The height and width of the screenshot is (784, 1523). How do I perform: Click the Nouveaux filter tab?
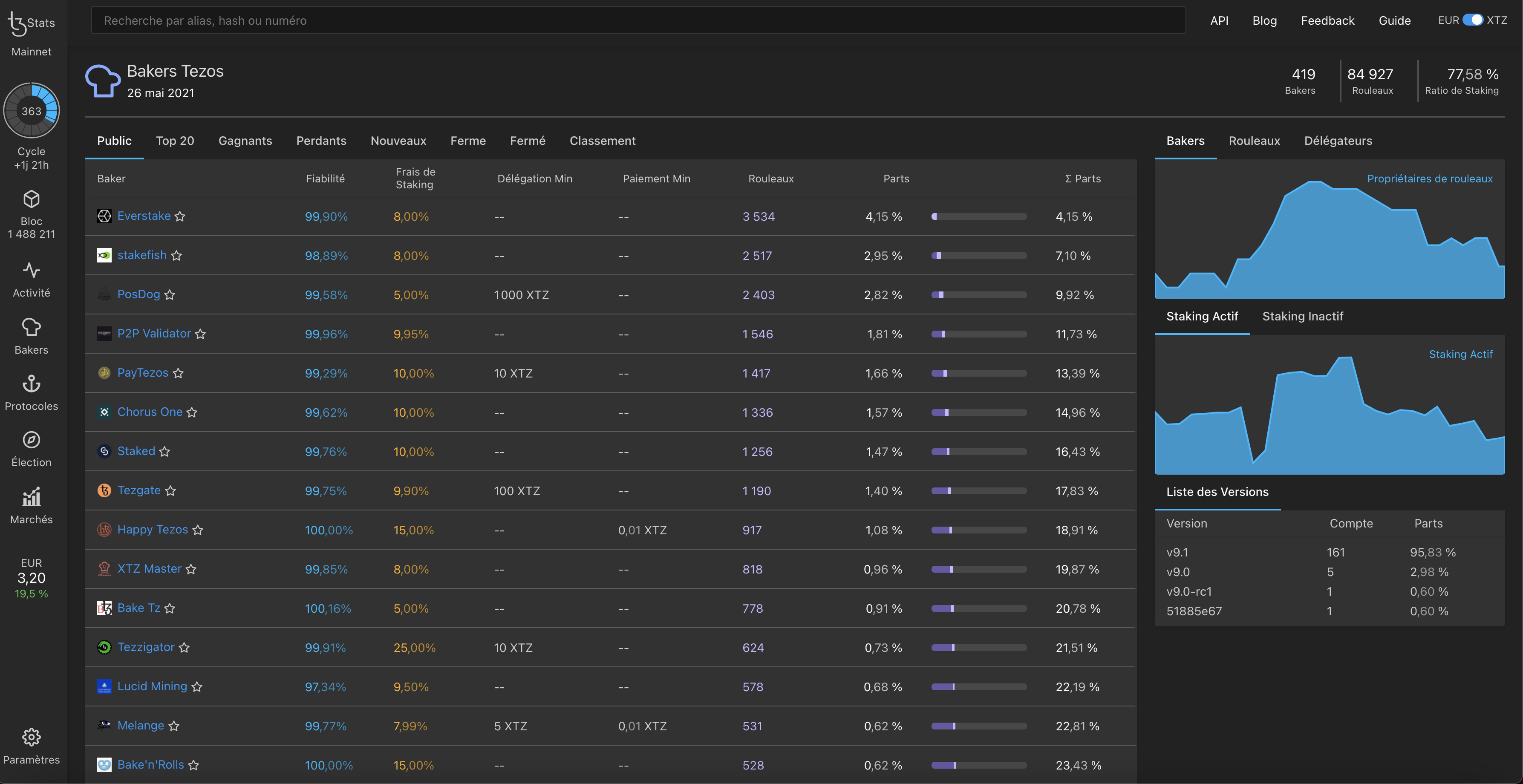coord(398,140)
